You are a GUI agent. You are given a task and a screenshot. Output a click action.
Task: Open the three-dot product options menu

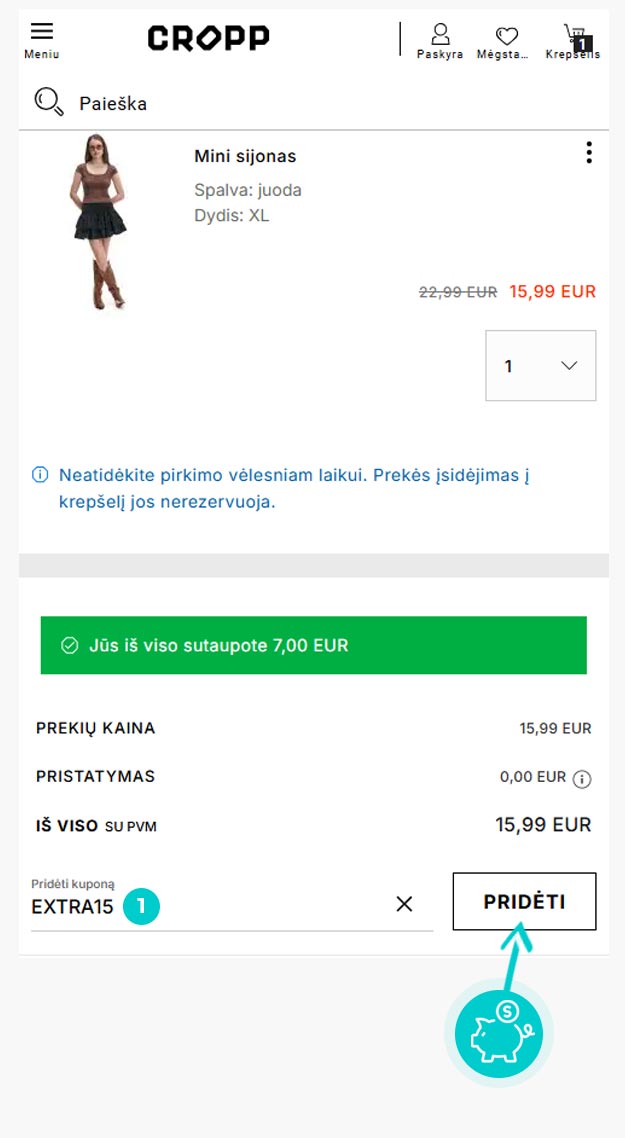tap(589, 152)
